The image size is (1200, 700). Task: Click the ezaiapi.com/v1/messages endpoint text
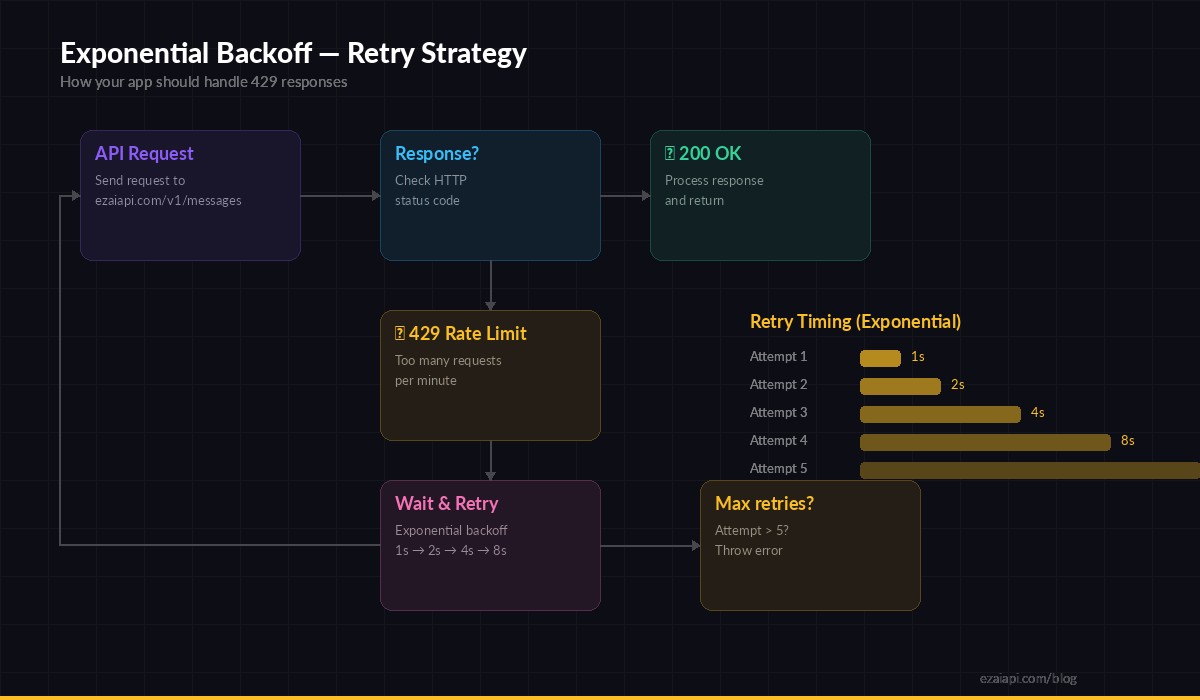coord(168,200)
